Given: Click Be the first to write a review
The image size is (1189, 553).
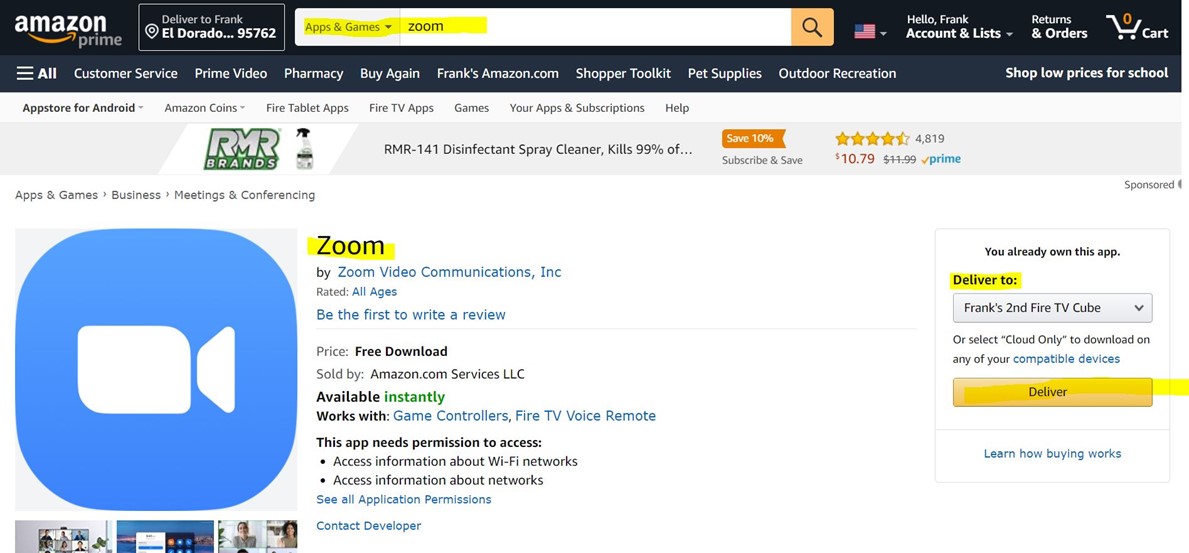Looking at the screenshot, I should coord(411,314).
